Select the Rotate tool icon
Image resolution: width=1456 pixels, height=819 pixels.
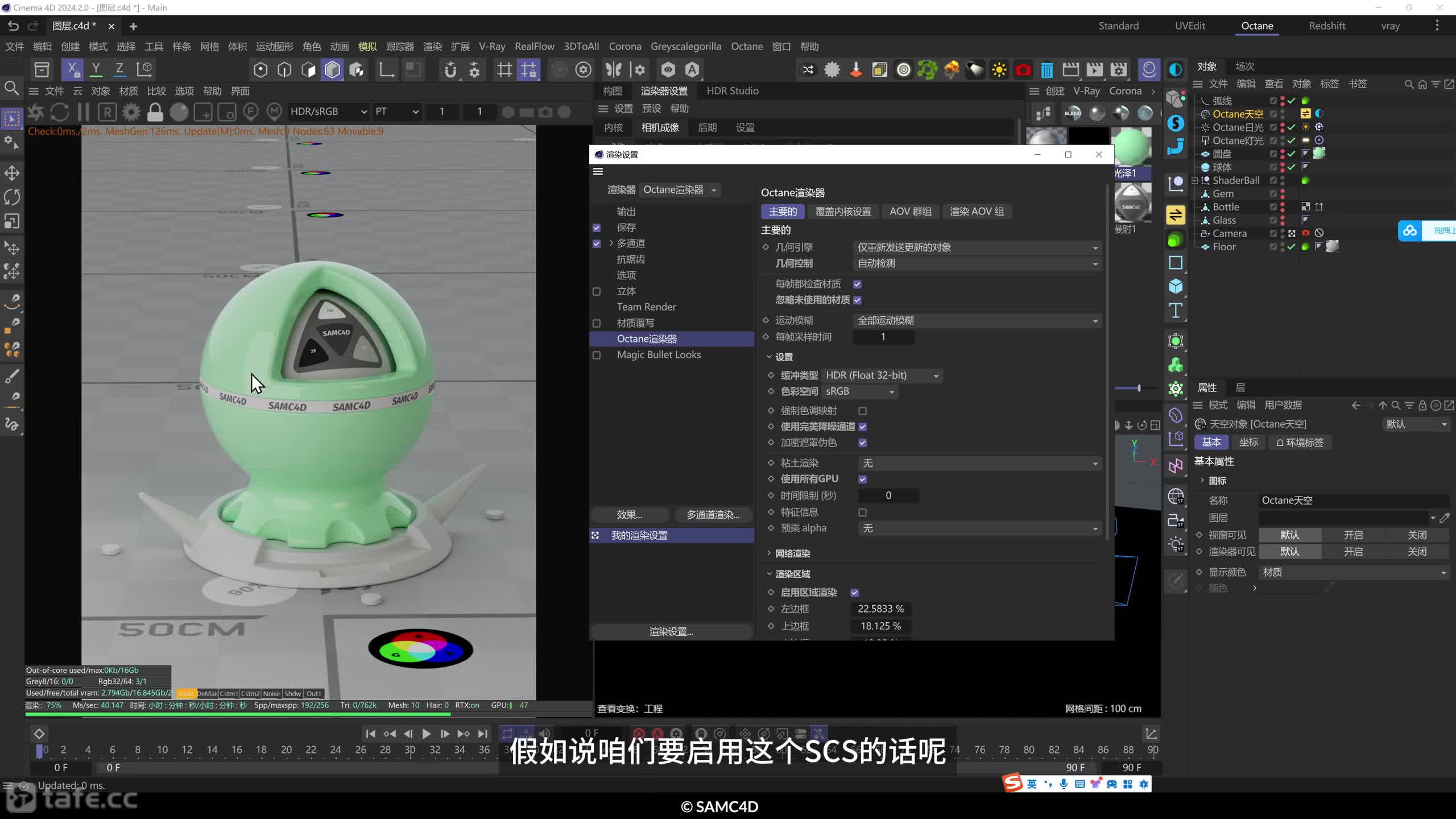(12, 197)
